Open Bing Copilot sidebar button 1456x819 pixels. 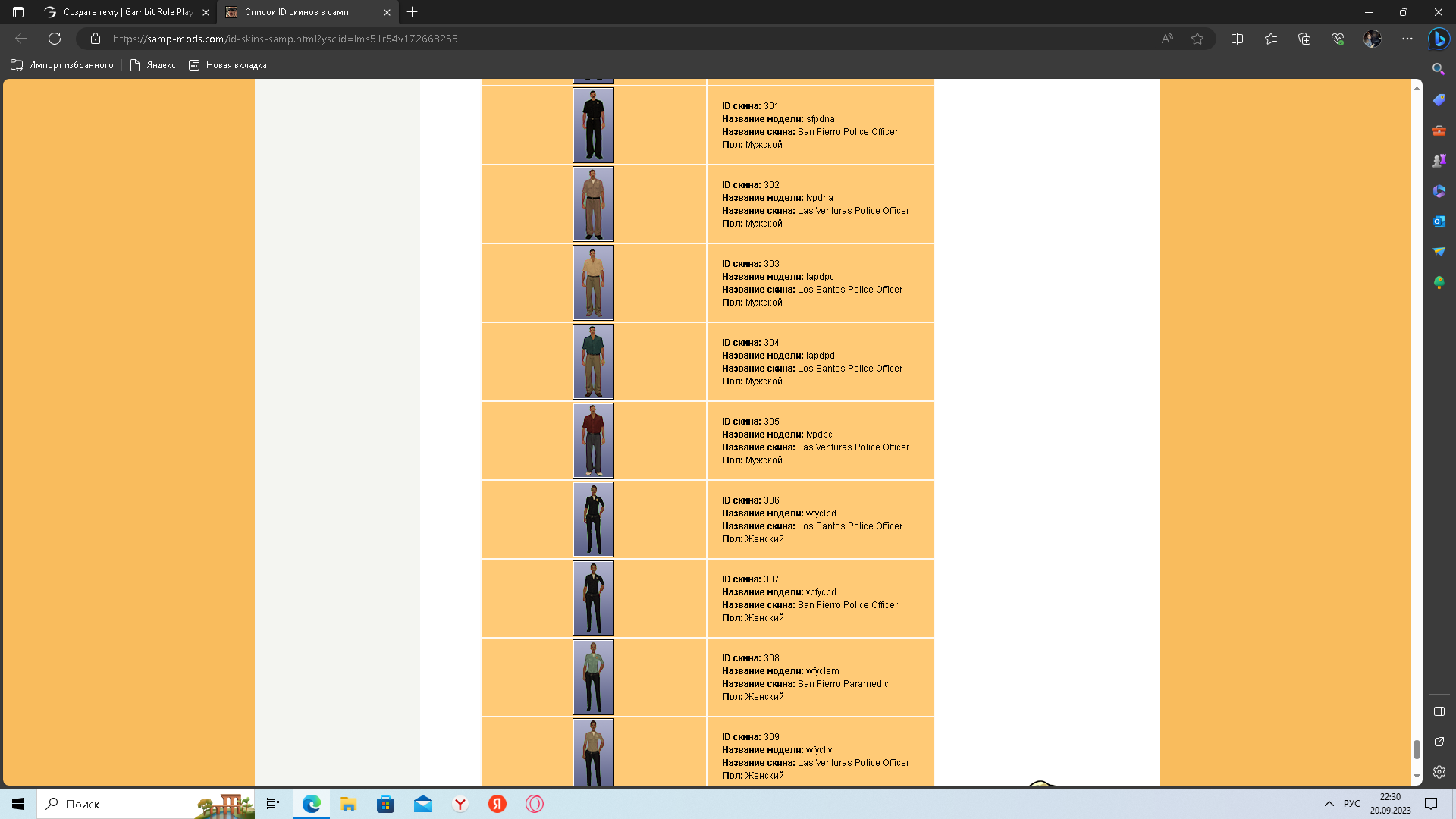coord(1439,39)
